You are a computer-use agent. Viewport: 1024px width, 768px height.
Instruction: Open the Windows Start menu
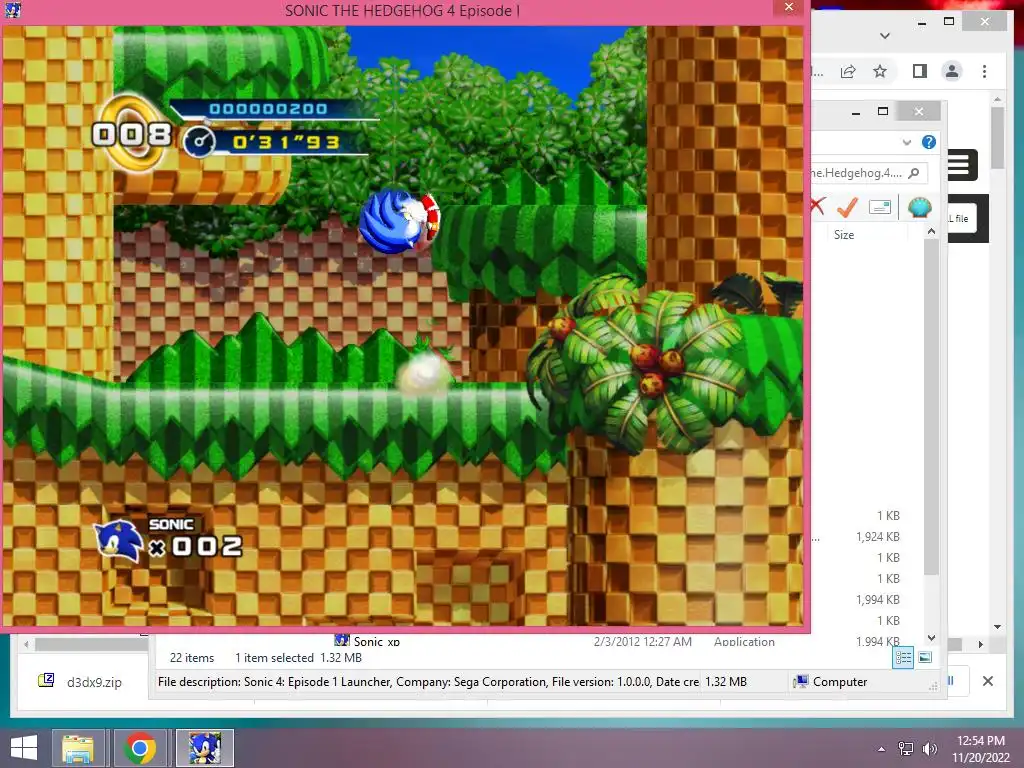click(x=24, y=748)
